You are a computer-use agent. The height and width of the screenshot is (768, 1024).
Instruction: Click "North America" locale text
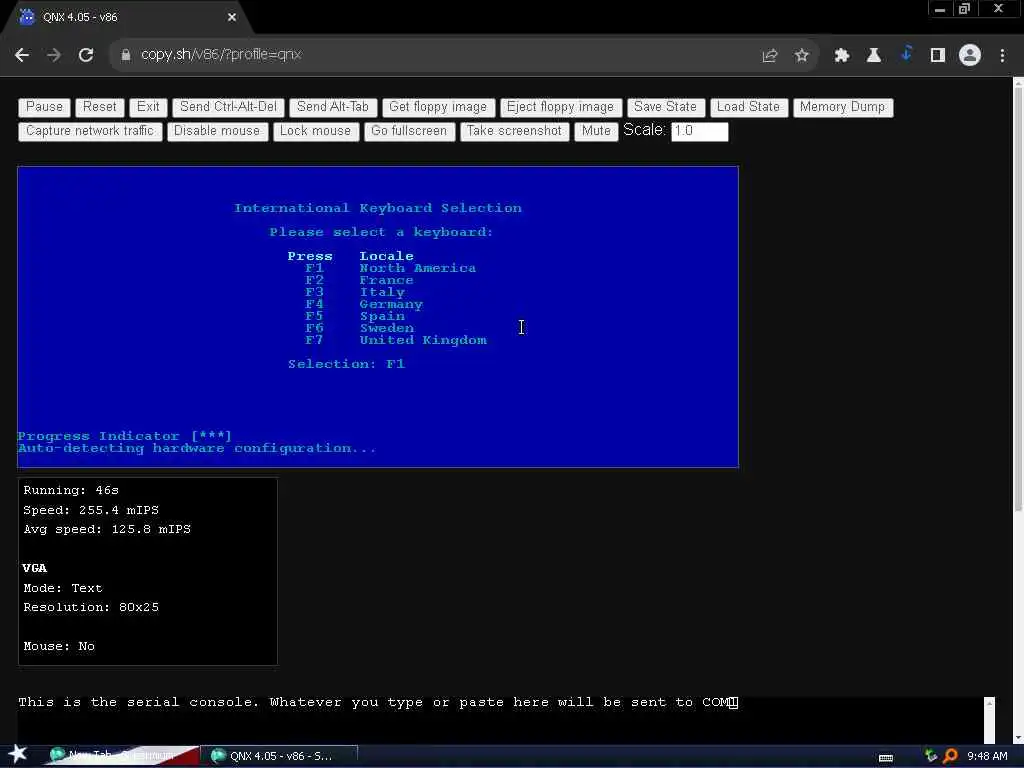point(417,268)
